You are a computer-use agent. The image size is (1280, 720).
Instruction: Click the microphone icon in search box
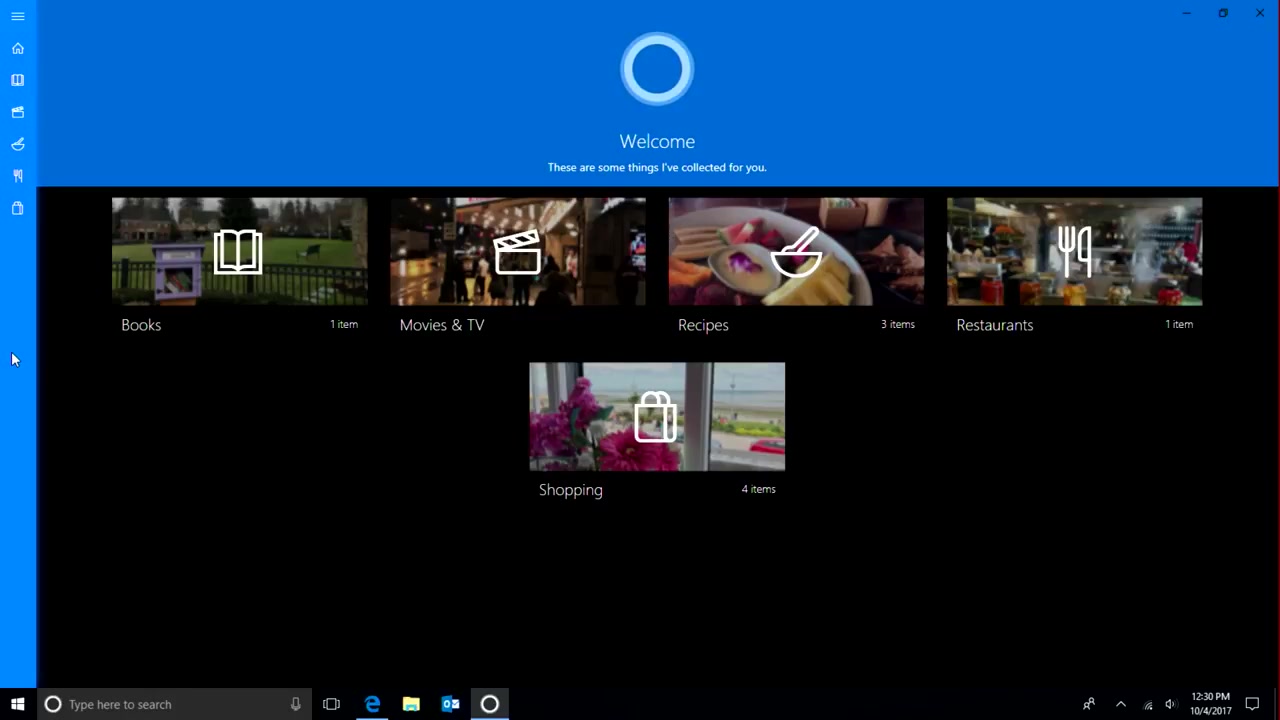(x=295, y=704)
